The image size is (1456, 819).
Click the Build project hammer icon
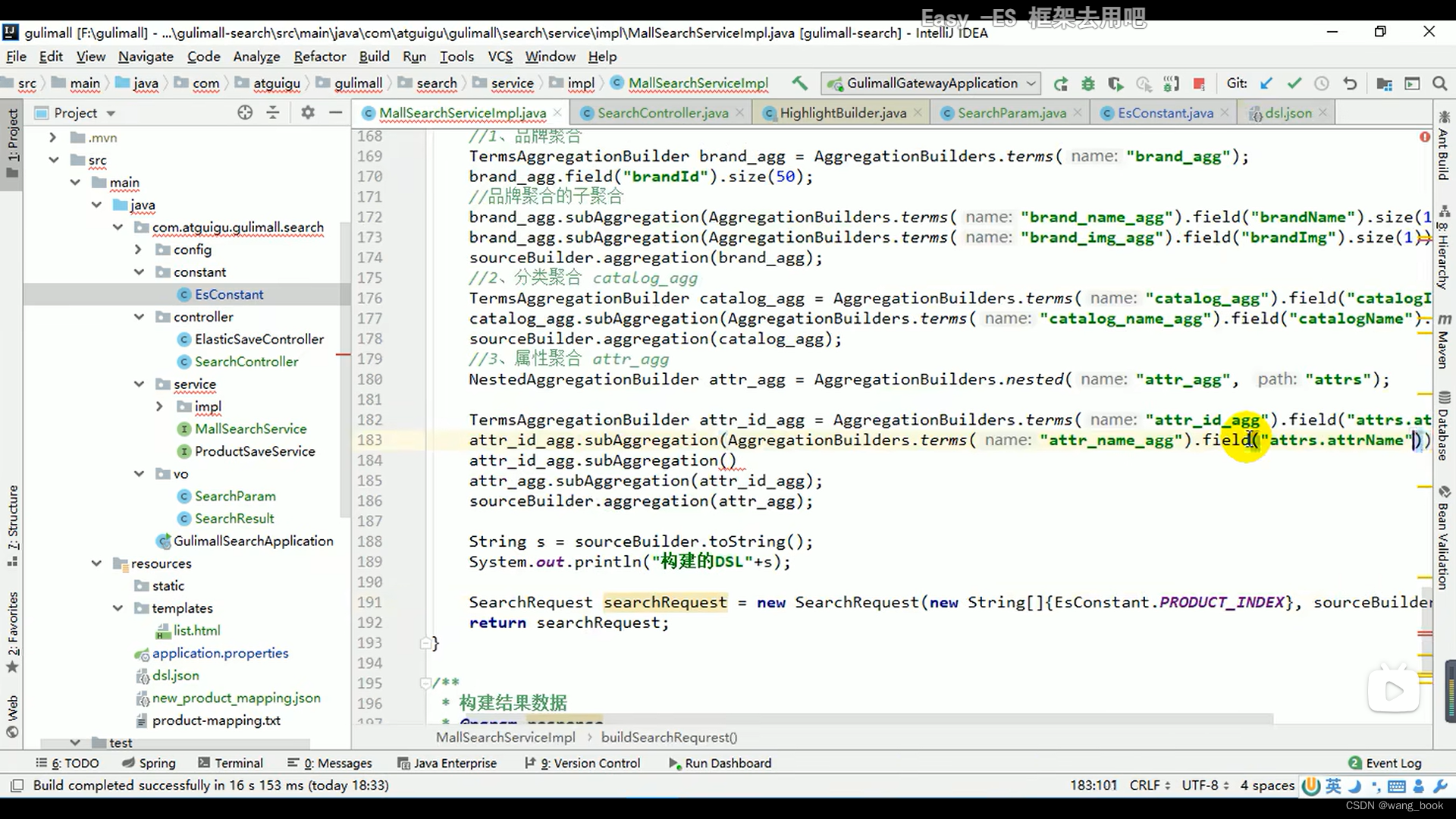[799, 83]
